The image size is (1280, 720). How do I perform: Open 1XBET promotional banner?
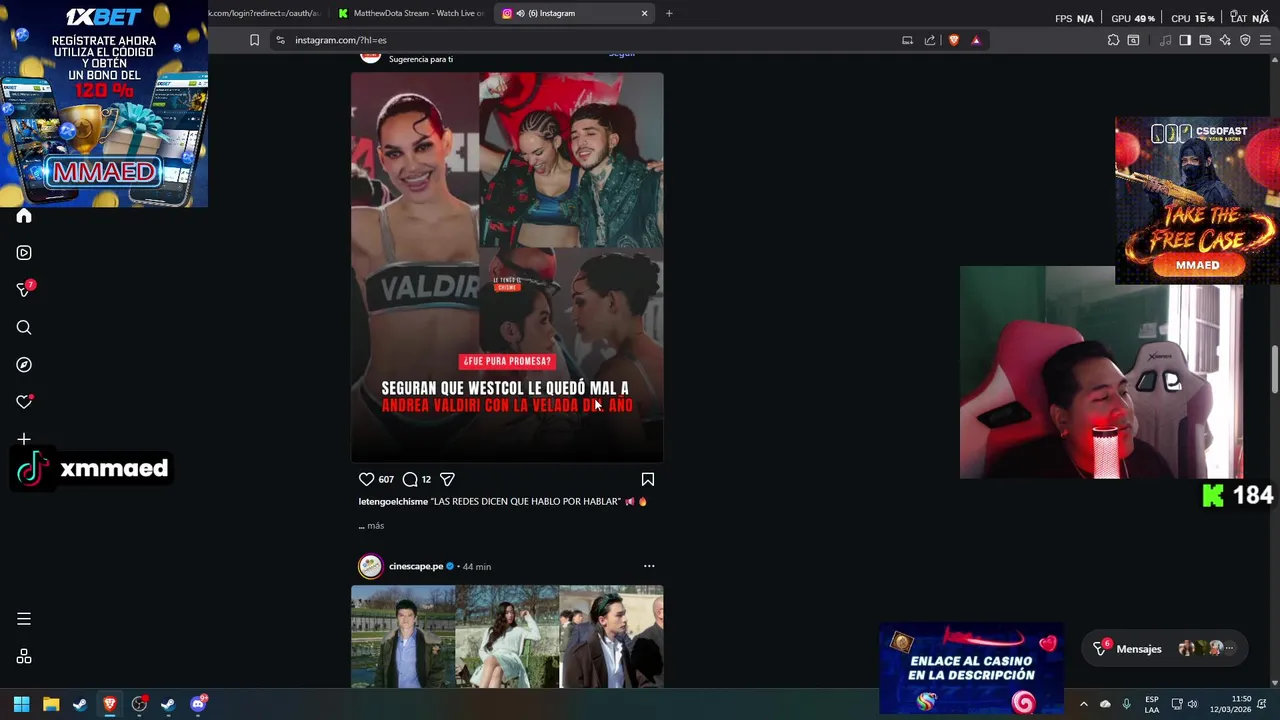pyautogui.click(x=104, y=104)
